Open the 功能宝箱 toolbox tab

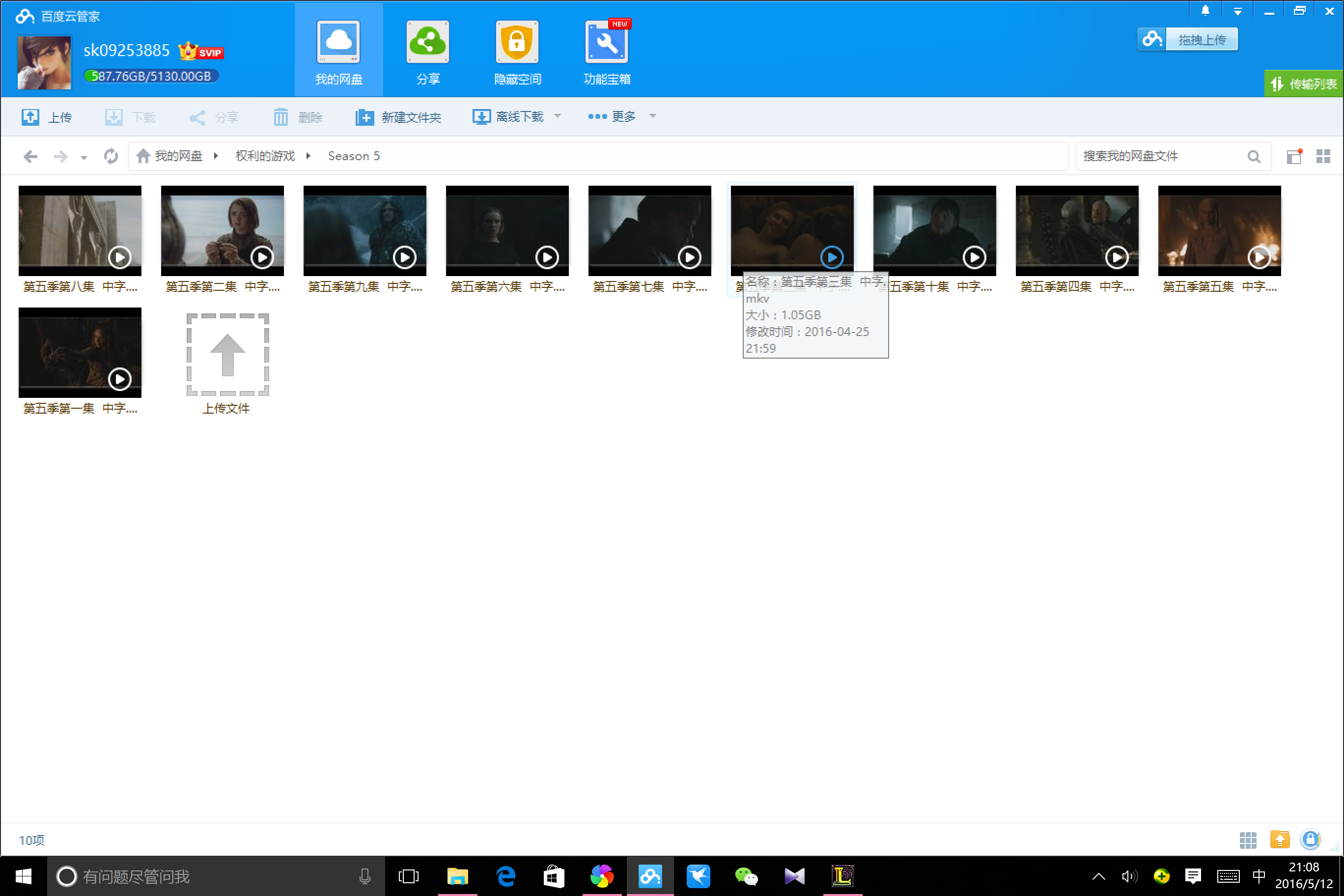pos(607,52)
